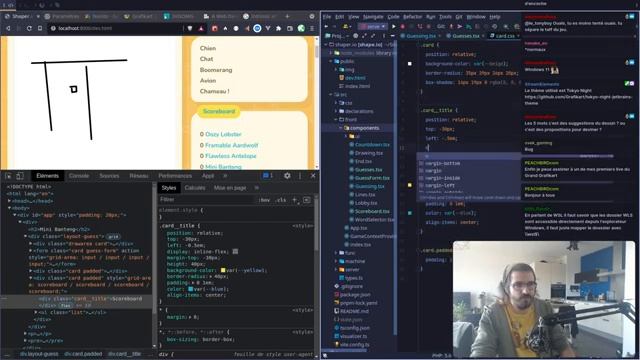The width and height of the screenshot is (640, 360).
Task: Open DevTools settings gear
Action: 287,176
